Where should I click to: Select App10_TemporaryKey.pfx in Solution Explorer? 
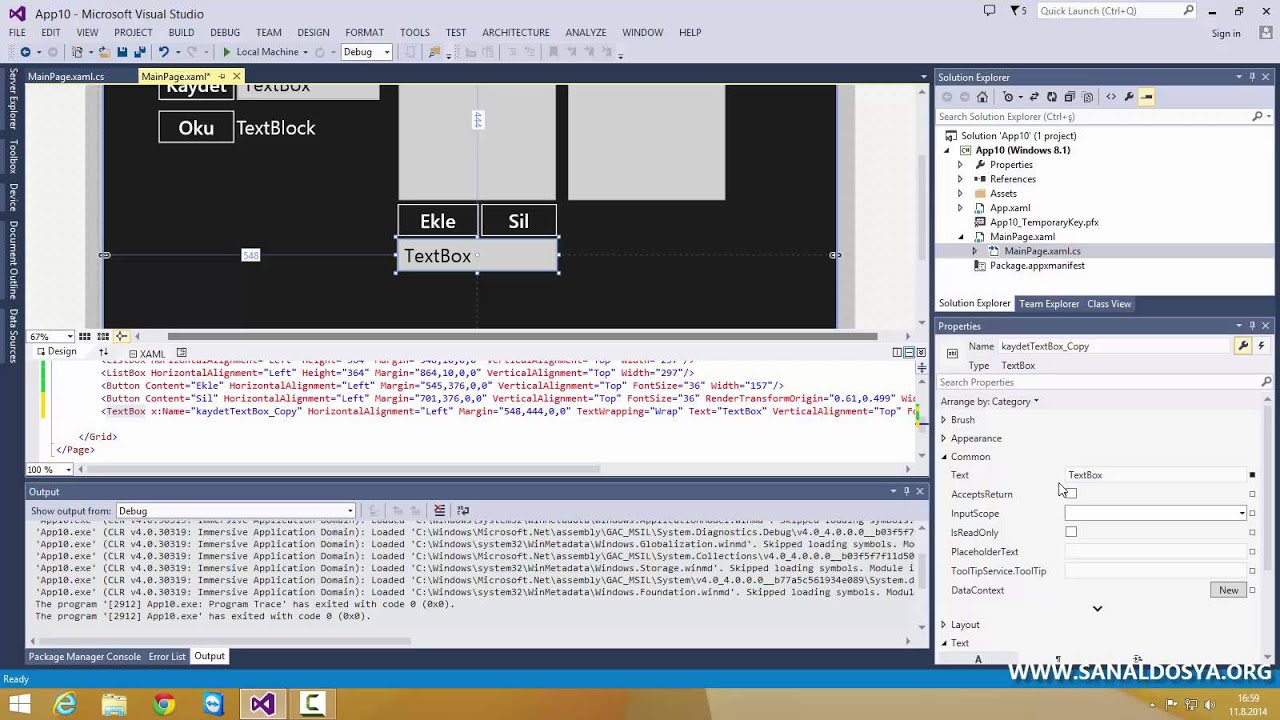(x=1044, y=222)
